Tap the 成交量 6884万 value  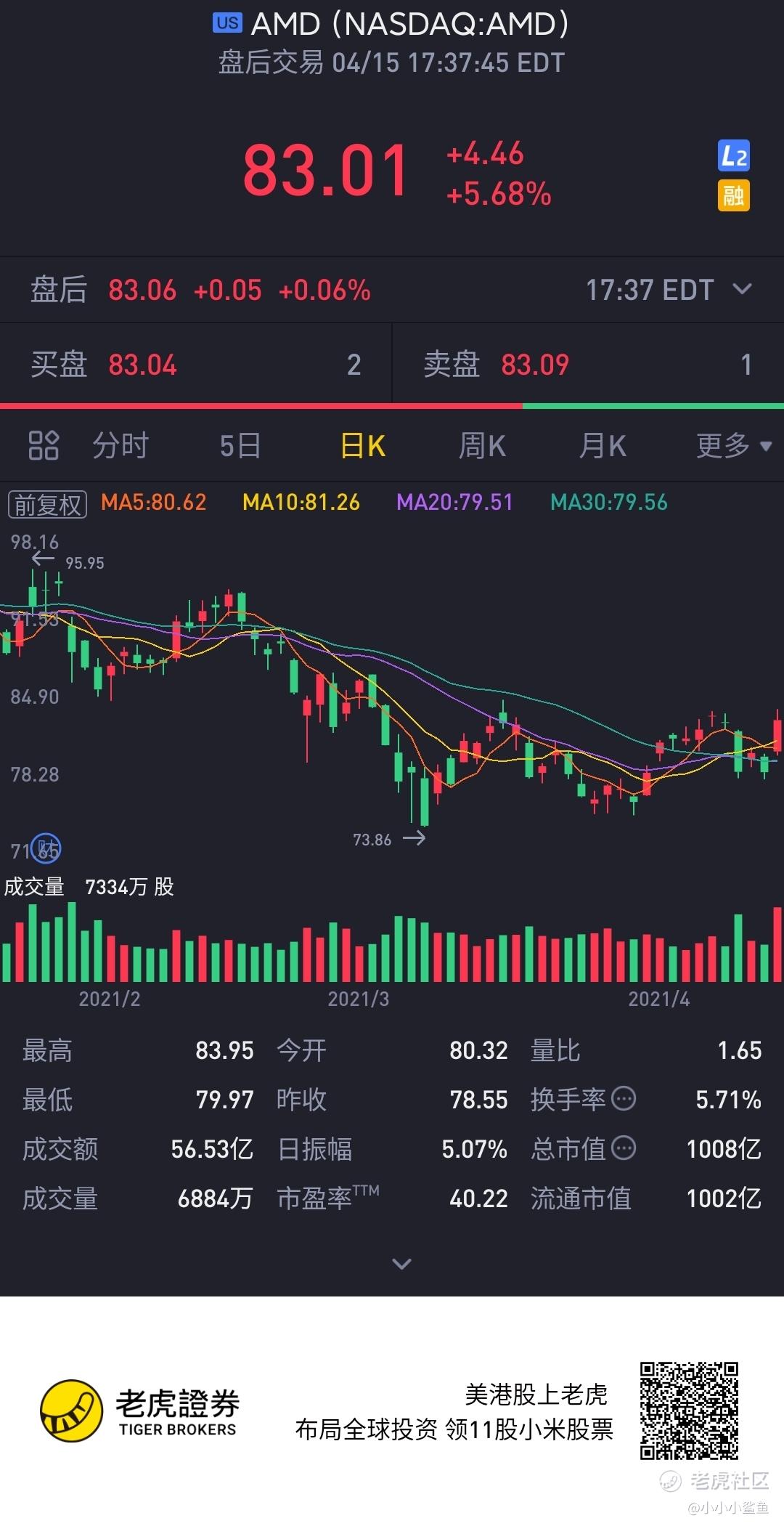coord(216,1198)
